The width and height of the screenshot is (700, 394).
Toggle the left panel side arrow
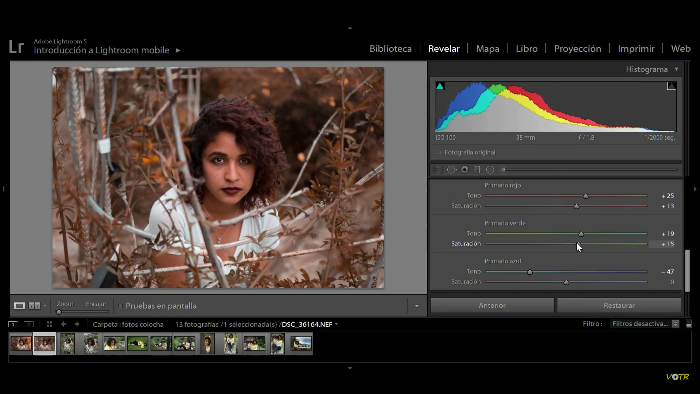(4, 189)
